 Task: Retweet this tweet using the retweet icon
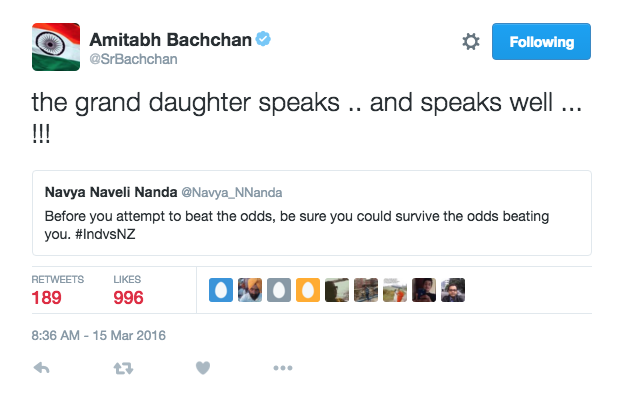click(122, 368)
